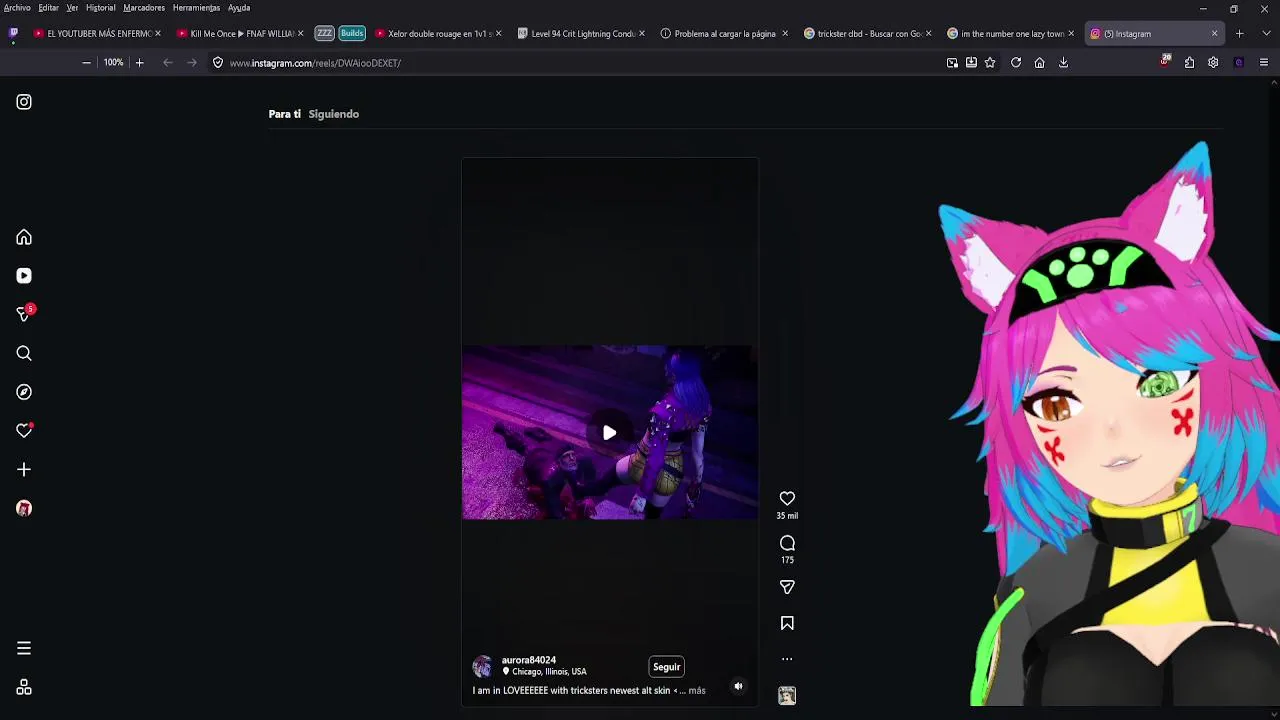
Task: Save the reel with bookmark icon
Action: coord(787,623)
